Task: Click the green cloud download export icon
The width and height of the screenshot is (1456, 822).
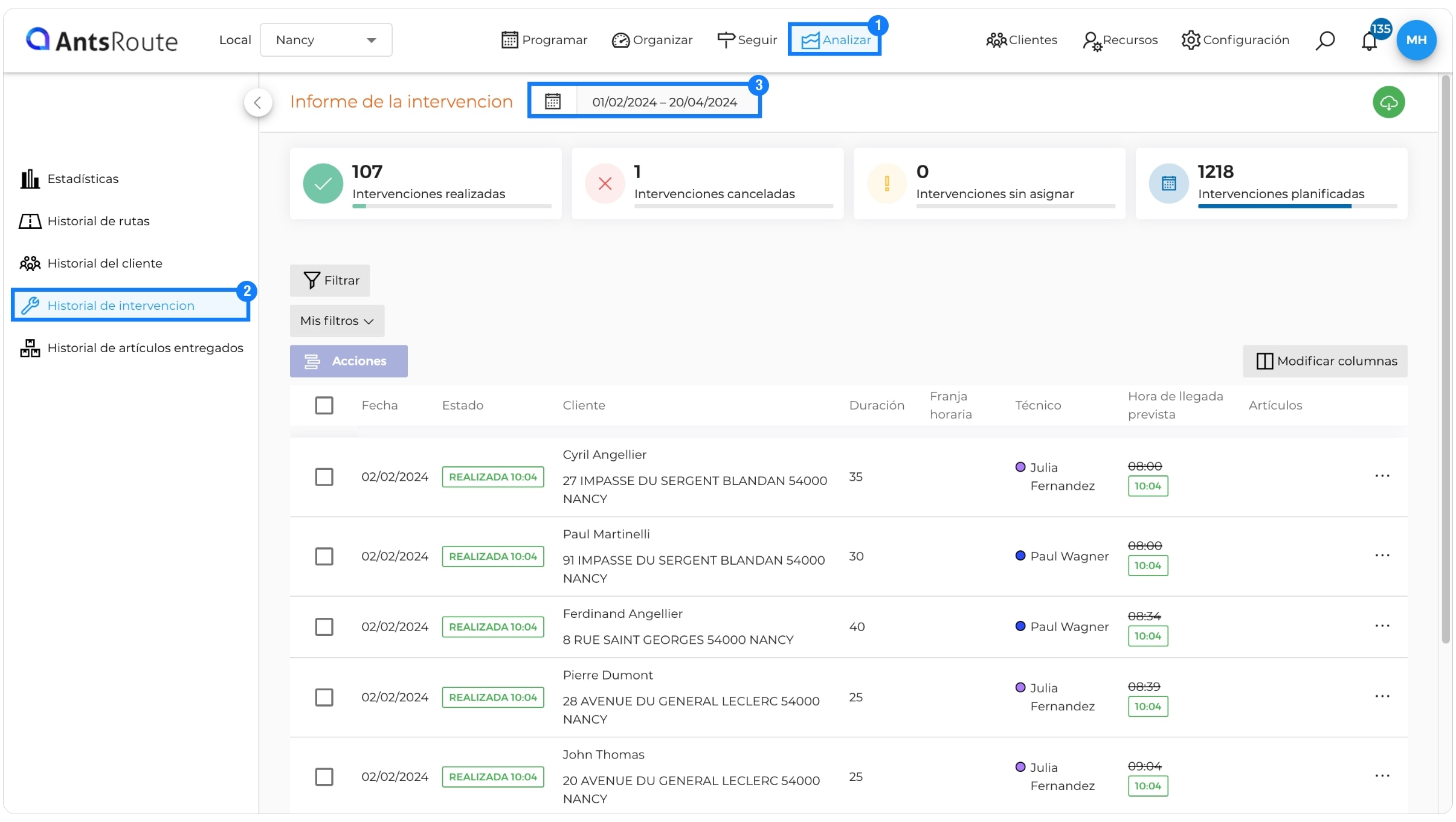Action: [x=1388, y=102]
